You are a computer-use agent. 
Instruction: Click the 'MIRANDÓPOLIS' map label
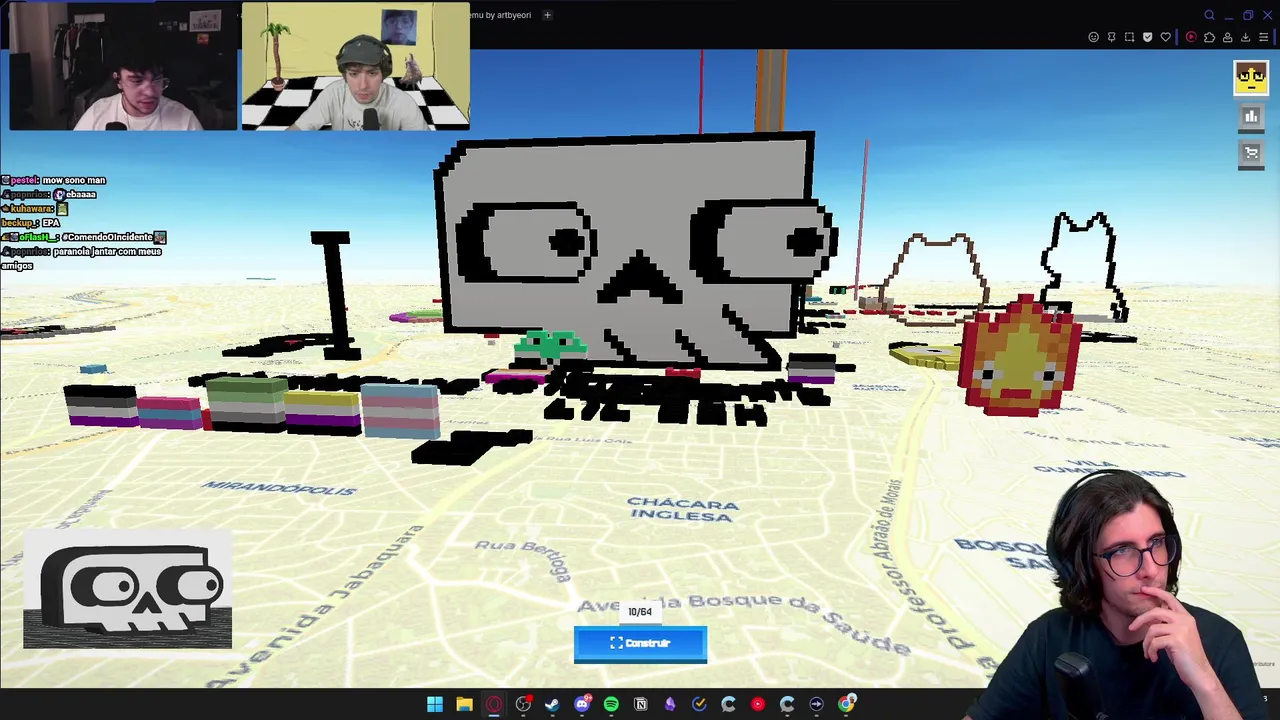tap(279, 489)
